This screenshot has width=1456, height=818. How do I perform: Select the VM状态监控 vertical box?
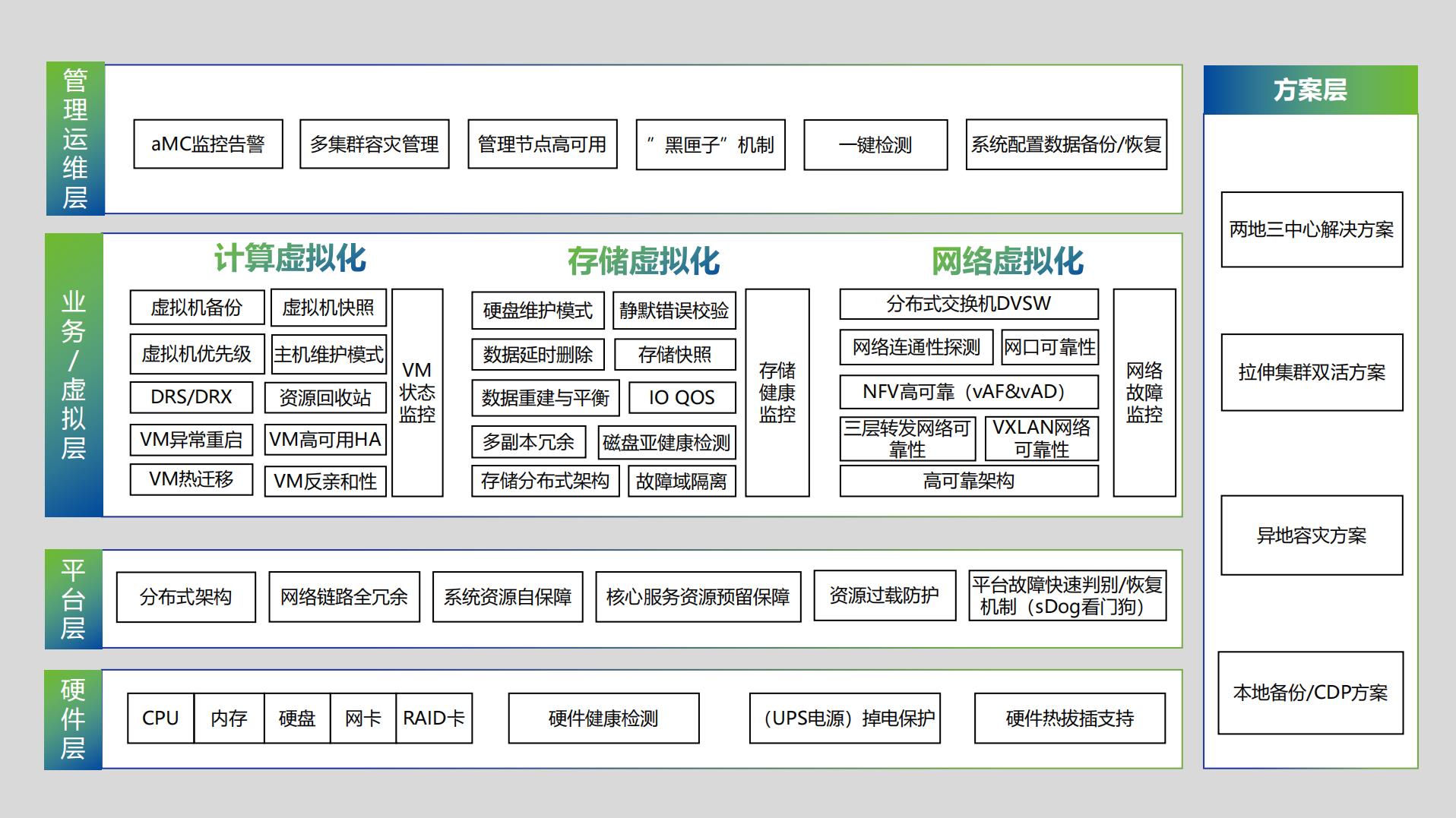(417, 393)
